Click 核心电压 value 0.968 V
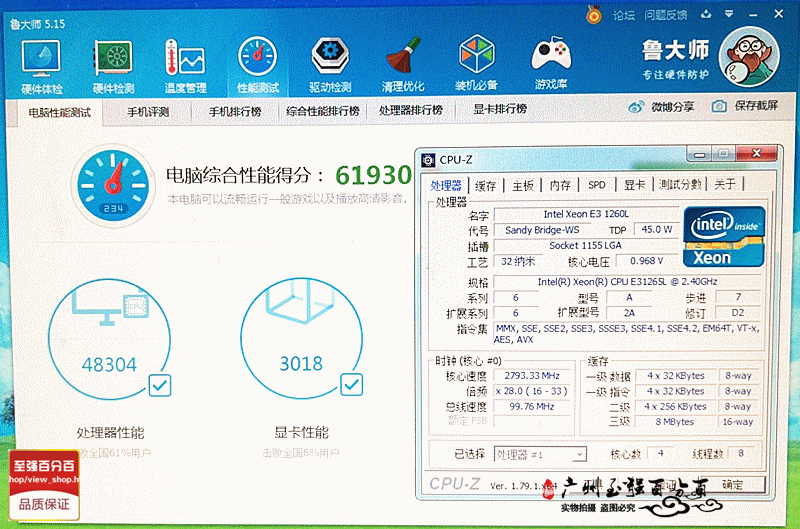This screenshot has width=800, height=529. pos(646,261)
